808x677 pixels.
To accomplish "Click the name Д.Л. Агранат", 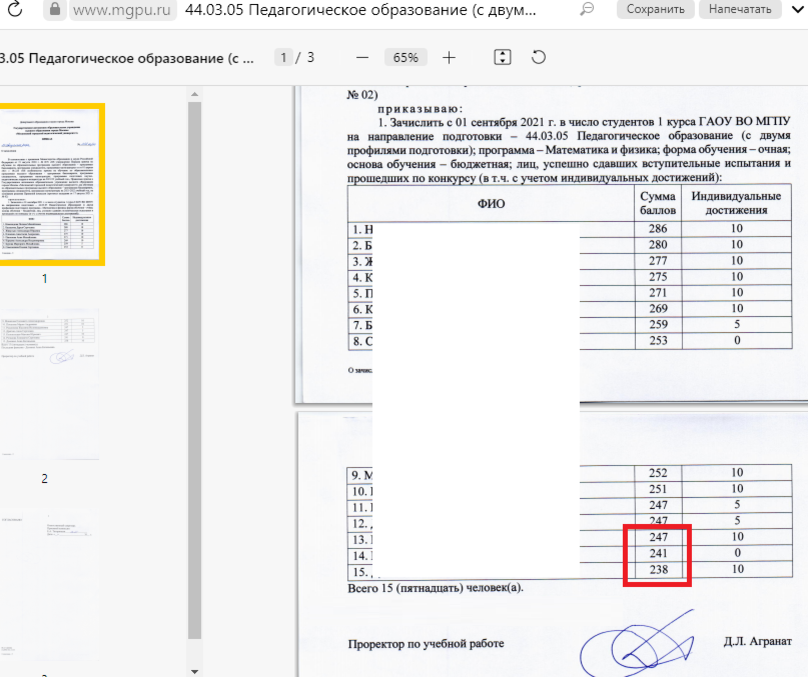I will click(757, 641).
